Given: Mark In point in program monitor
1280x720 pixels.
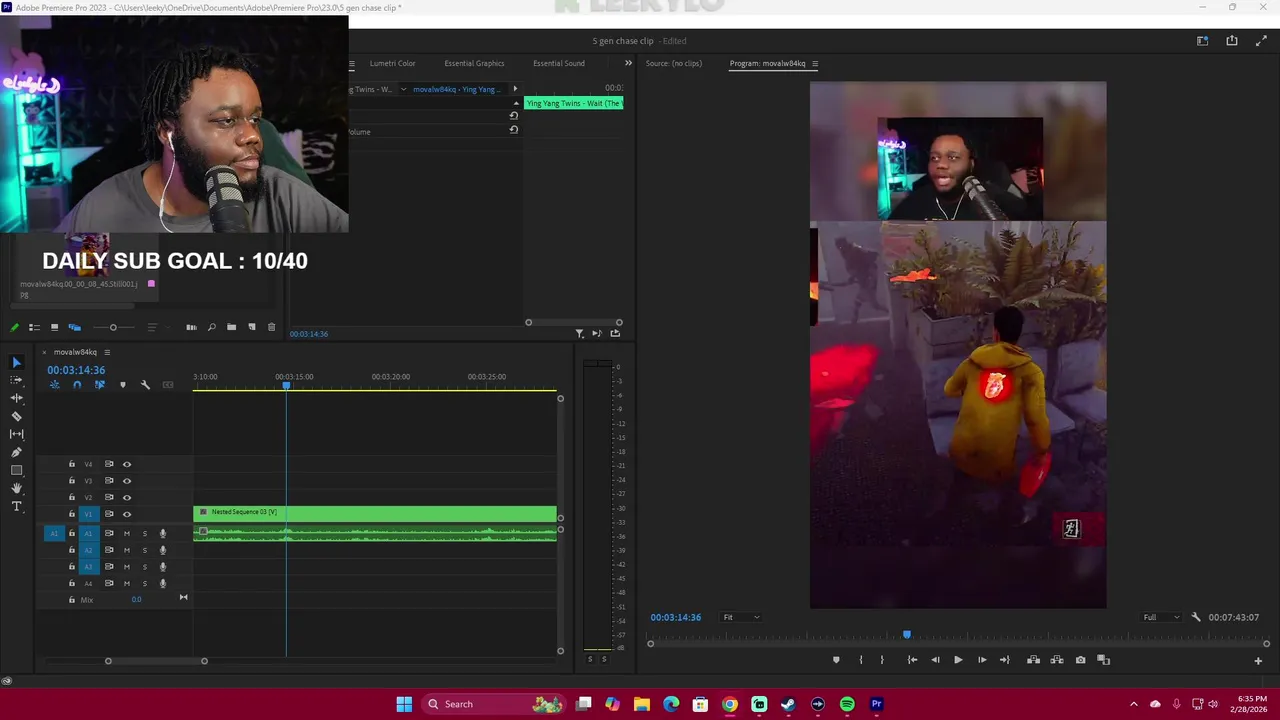Looking at the screenshot, I should (860, 660).
